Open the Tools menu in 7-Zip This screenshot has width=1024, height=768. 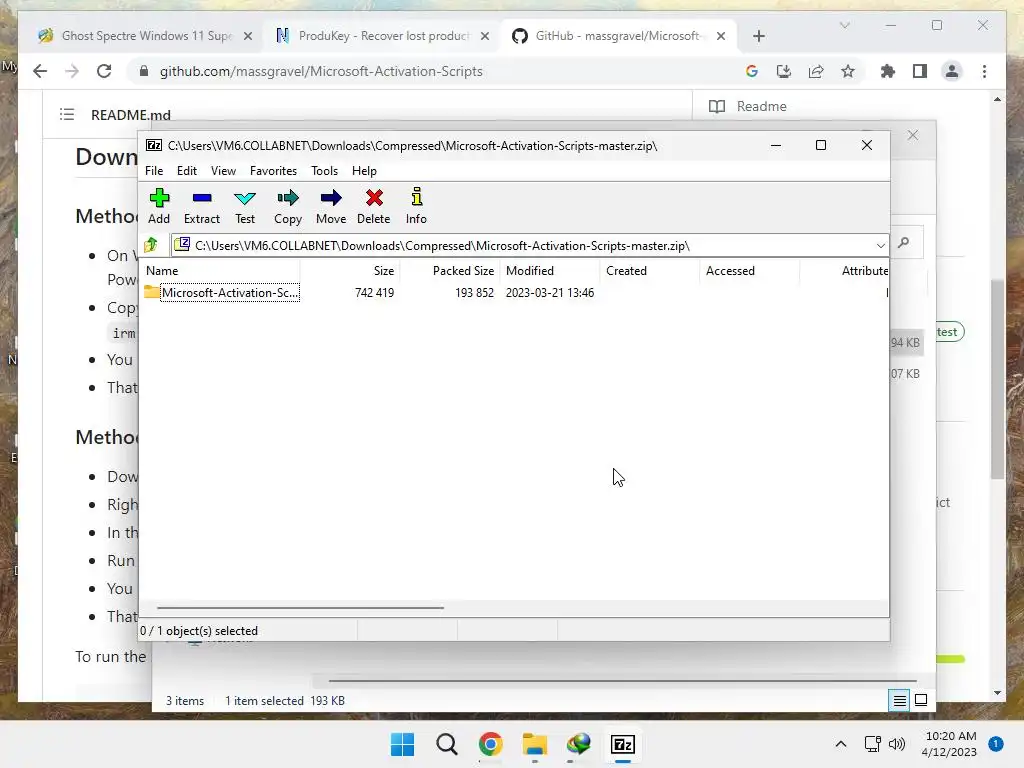(325, 170)
